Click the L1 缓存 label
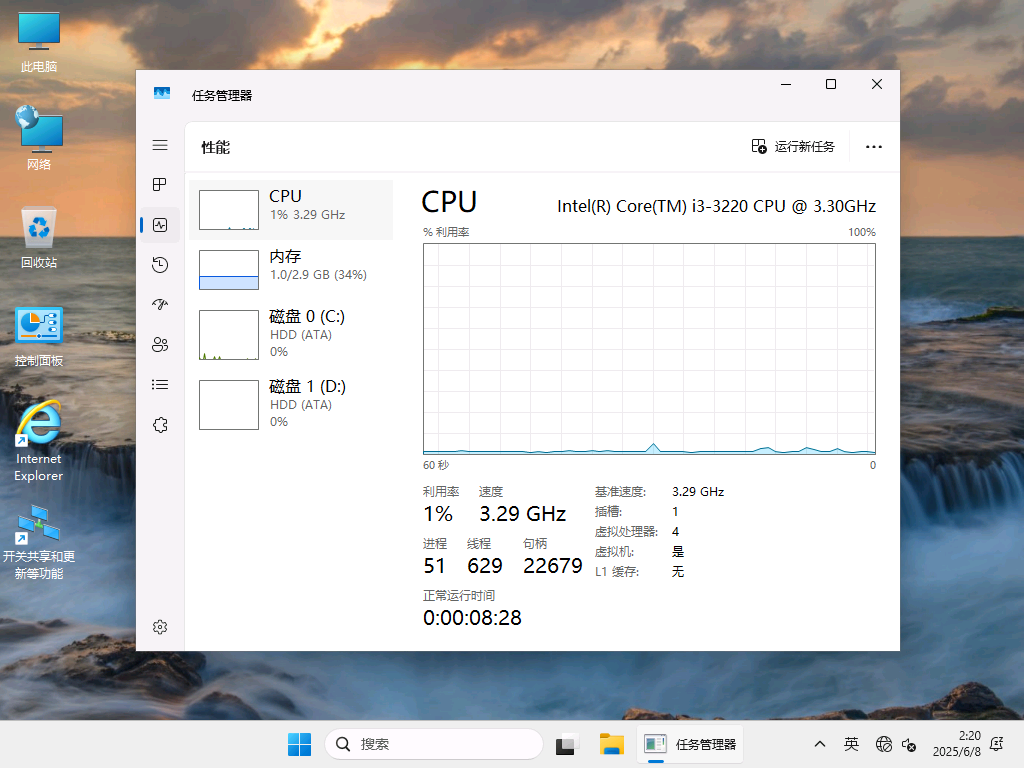 tap(616, 571)
